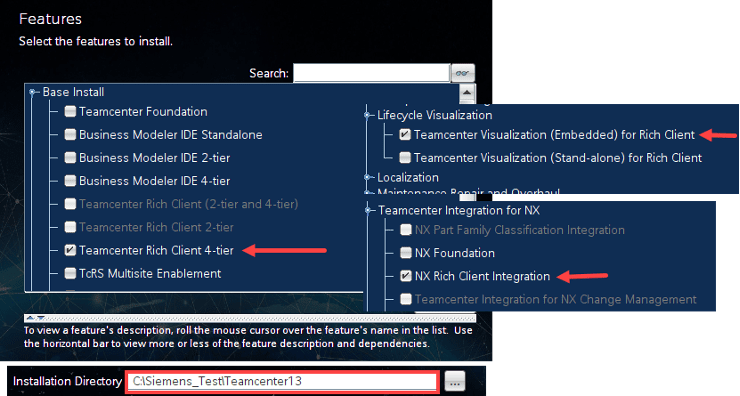Click the horizontal splitter arrows below feature list
The height and width of the screenshot is (396, 740).
coord(35,318)
